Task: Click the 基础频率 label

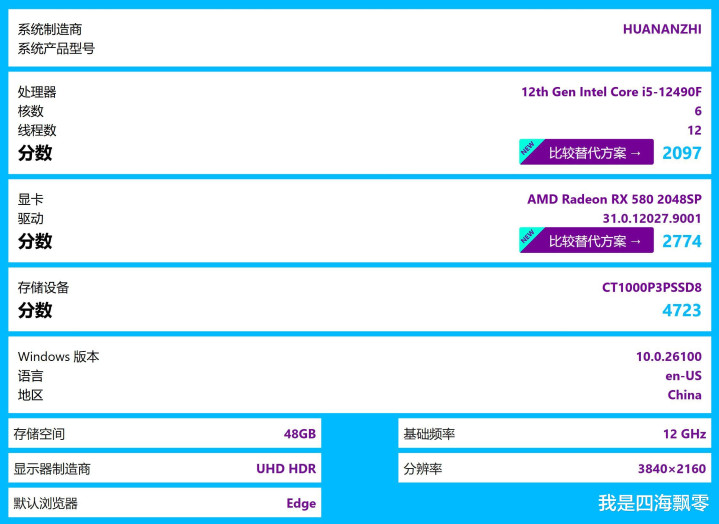Action: 429,434
